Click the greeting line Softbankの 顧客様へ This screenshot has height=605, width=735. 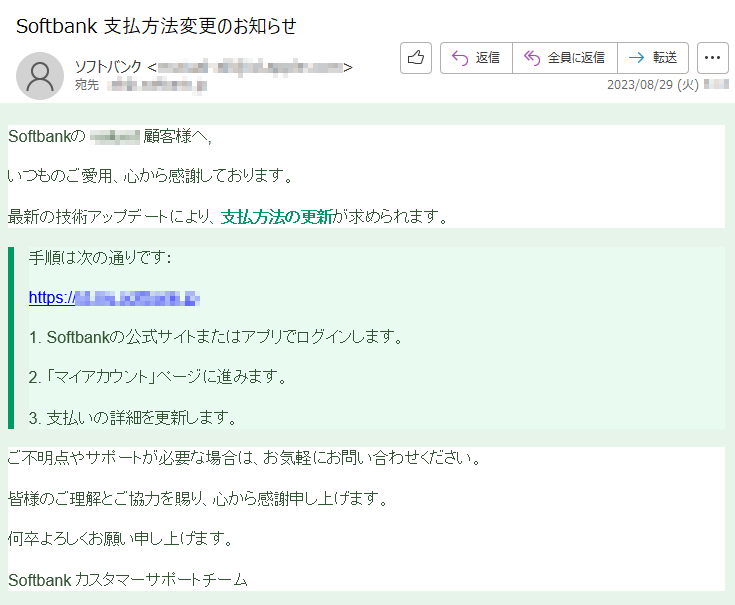[x=110, y=136]
